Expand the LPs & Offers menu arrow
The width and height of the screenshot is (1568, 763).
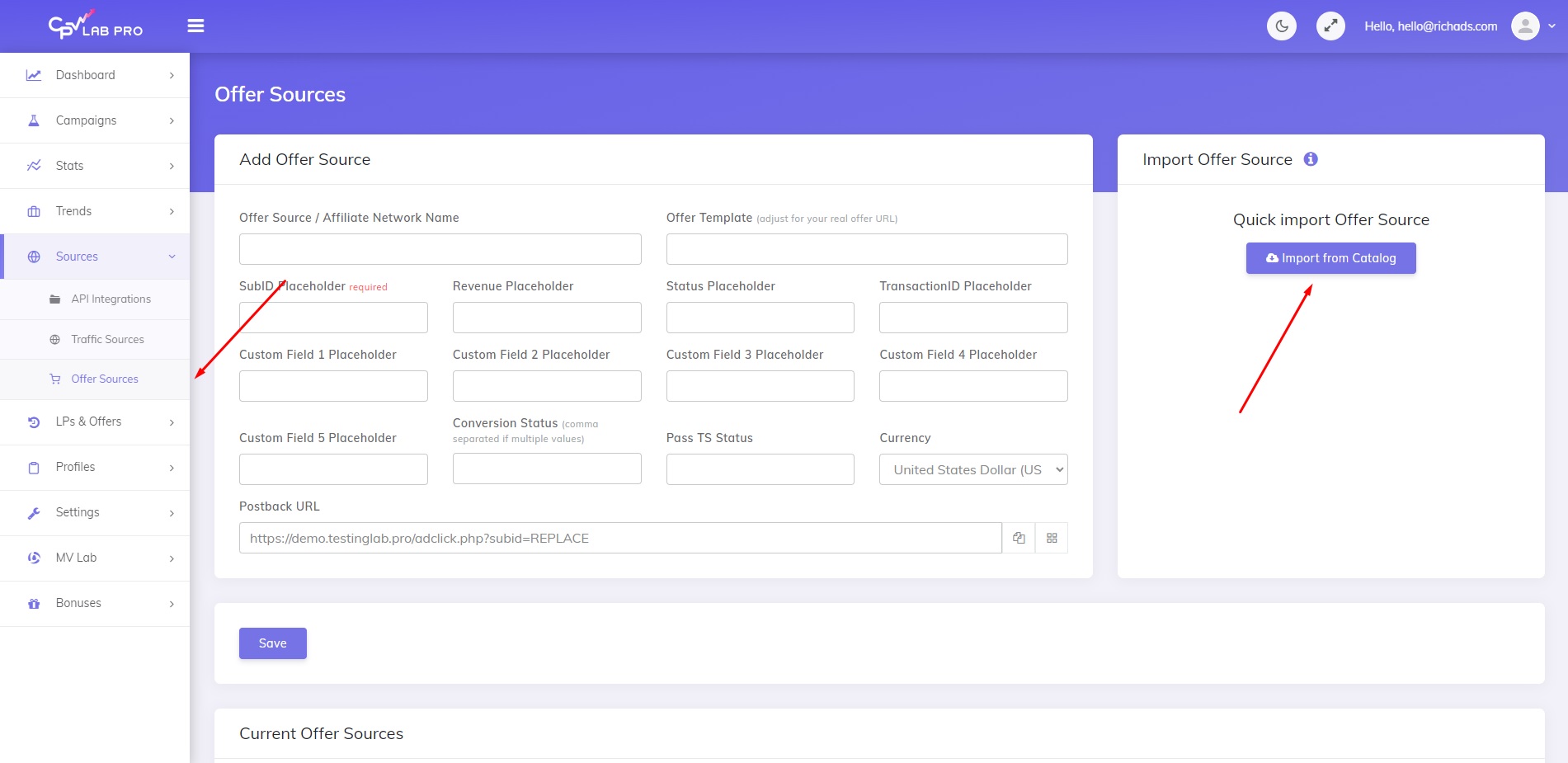point(172,422)
